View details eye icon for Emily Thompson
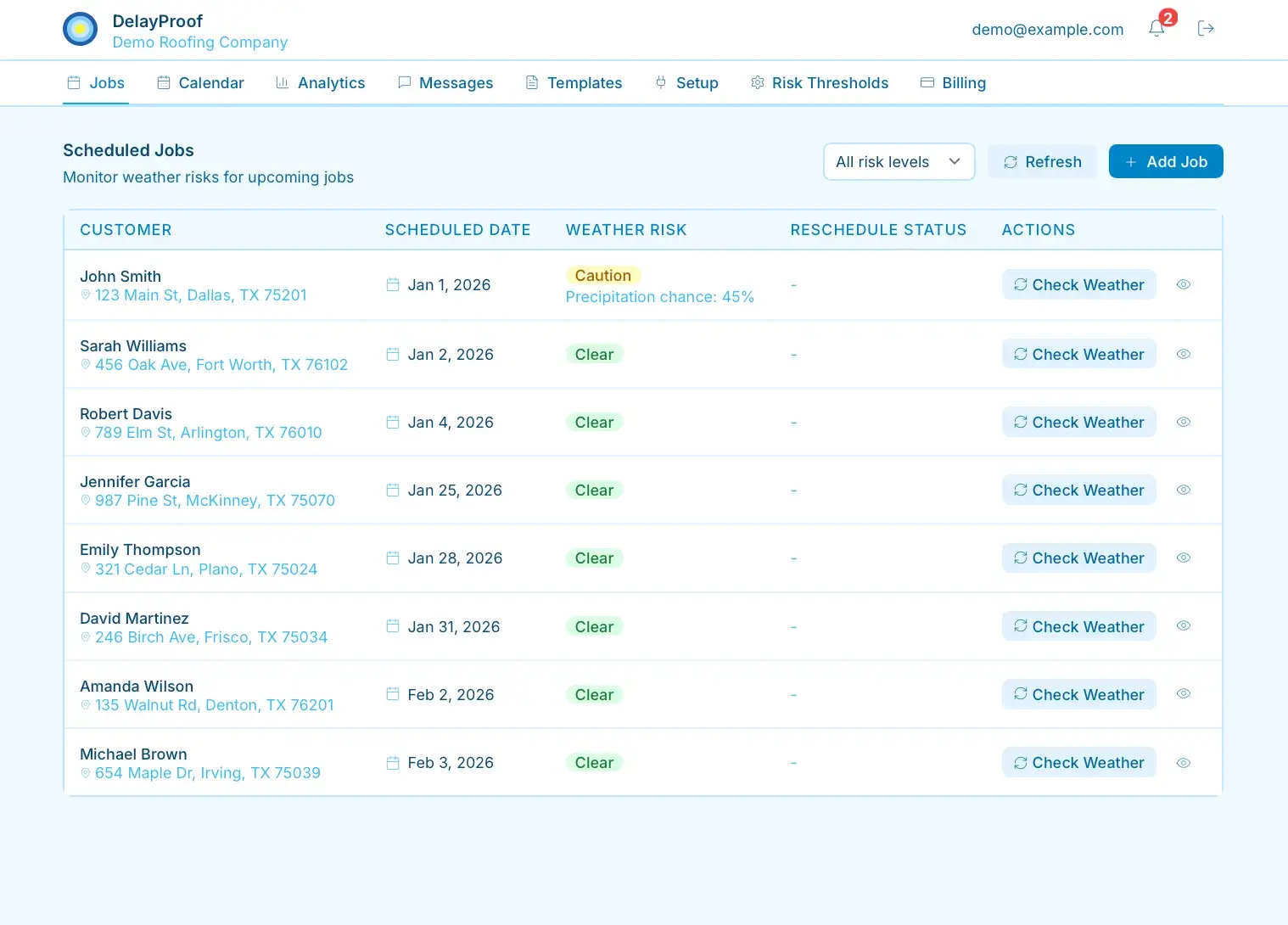Viewport: 1288px width, 925px height. (x=1184, y=558)
